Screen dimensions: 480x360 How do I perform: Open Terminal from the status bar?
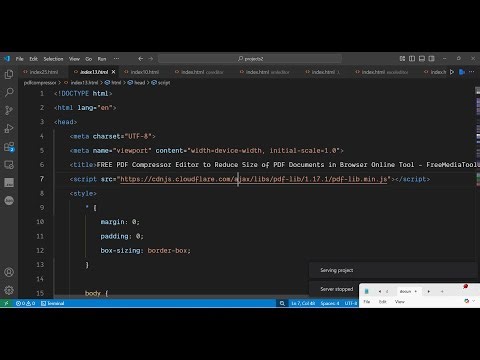53,303
